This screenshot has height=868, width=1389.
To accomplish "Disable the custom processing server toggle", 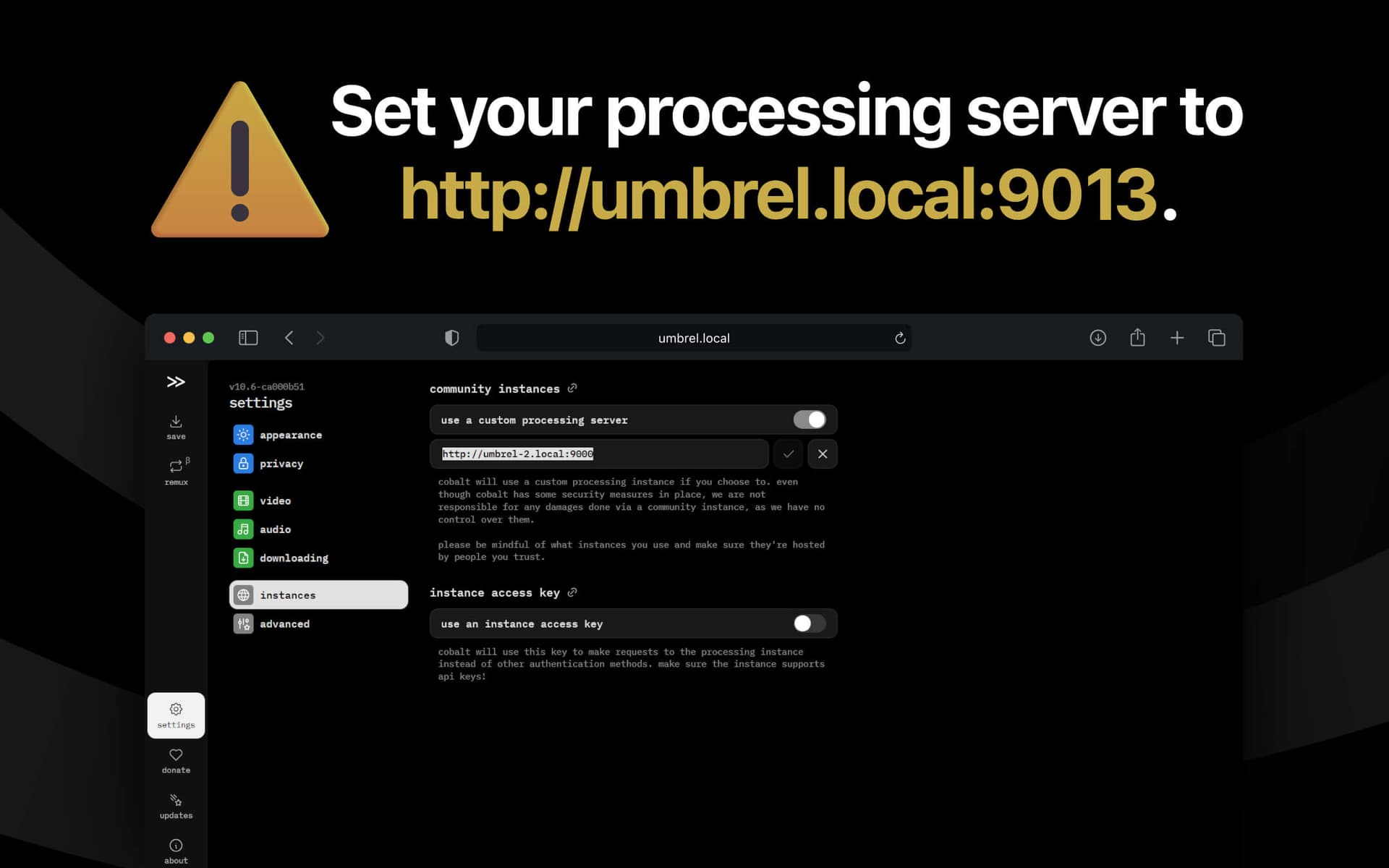I will point(810,420).
